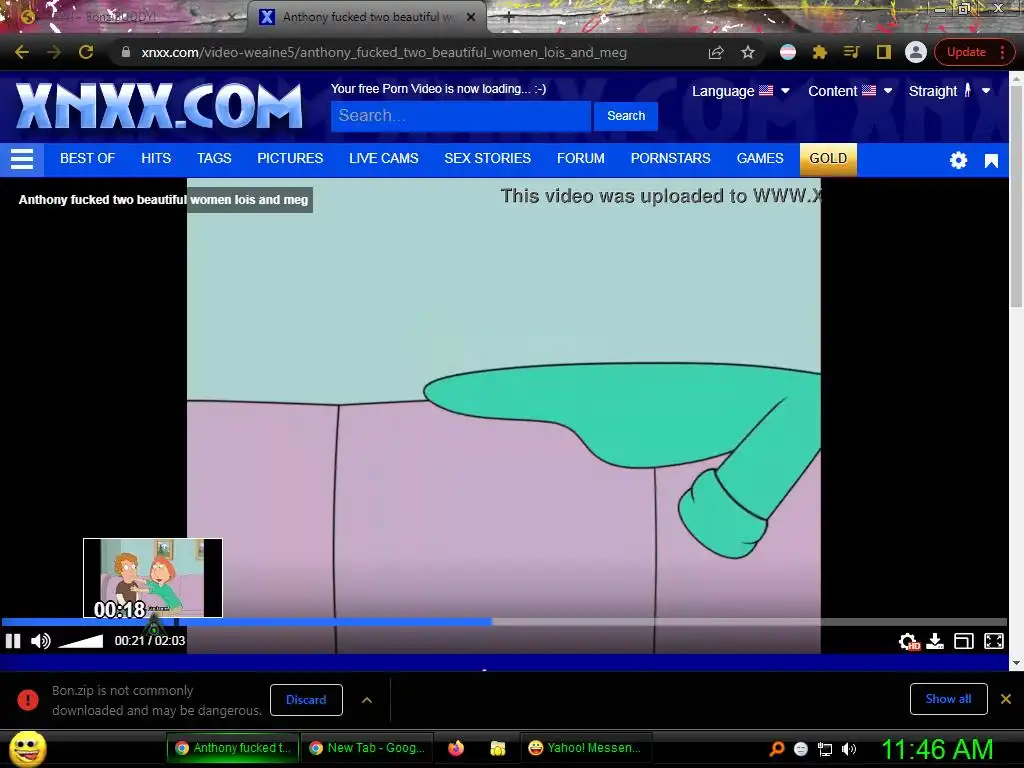Open a new browser tab
The height and width of the screenshot is (768, 1024).
click(x=508, y=18)
